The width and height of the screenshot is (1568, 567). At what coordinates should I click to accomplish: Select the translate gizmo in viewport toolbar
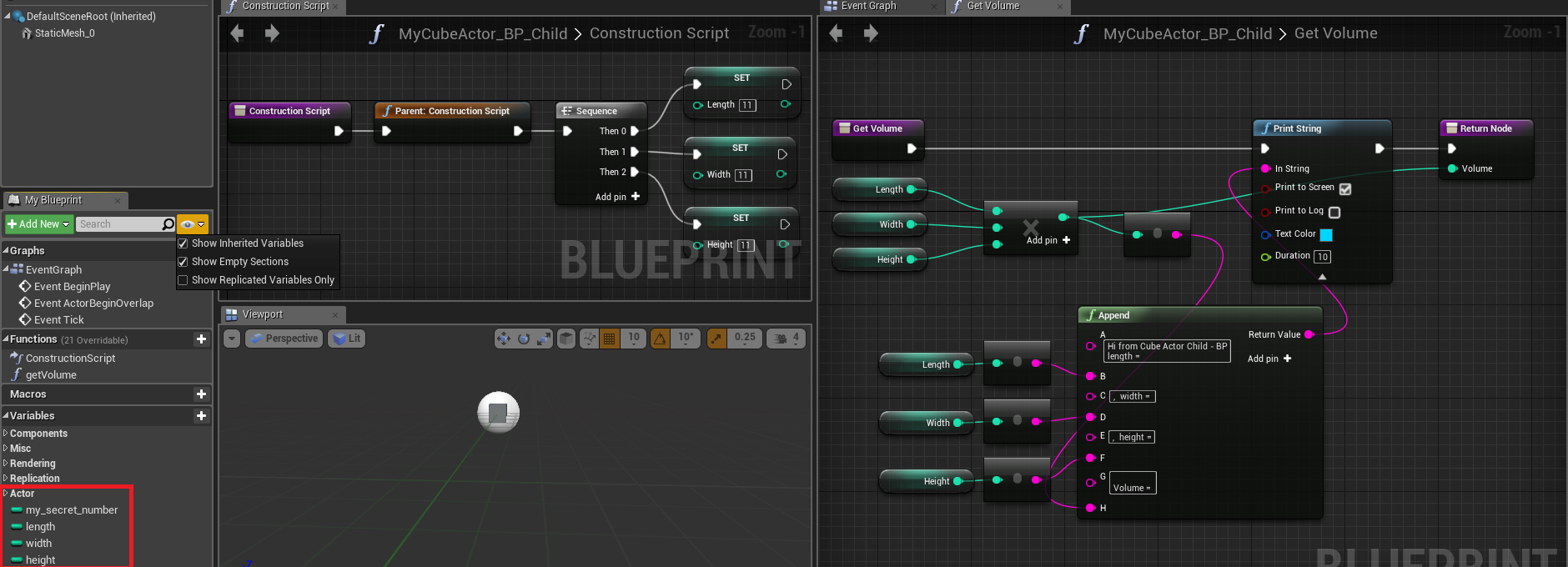click(503, 339)
